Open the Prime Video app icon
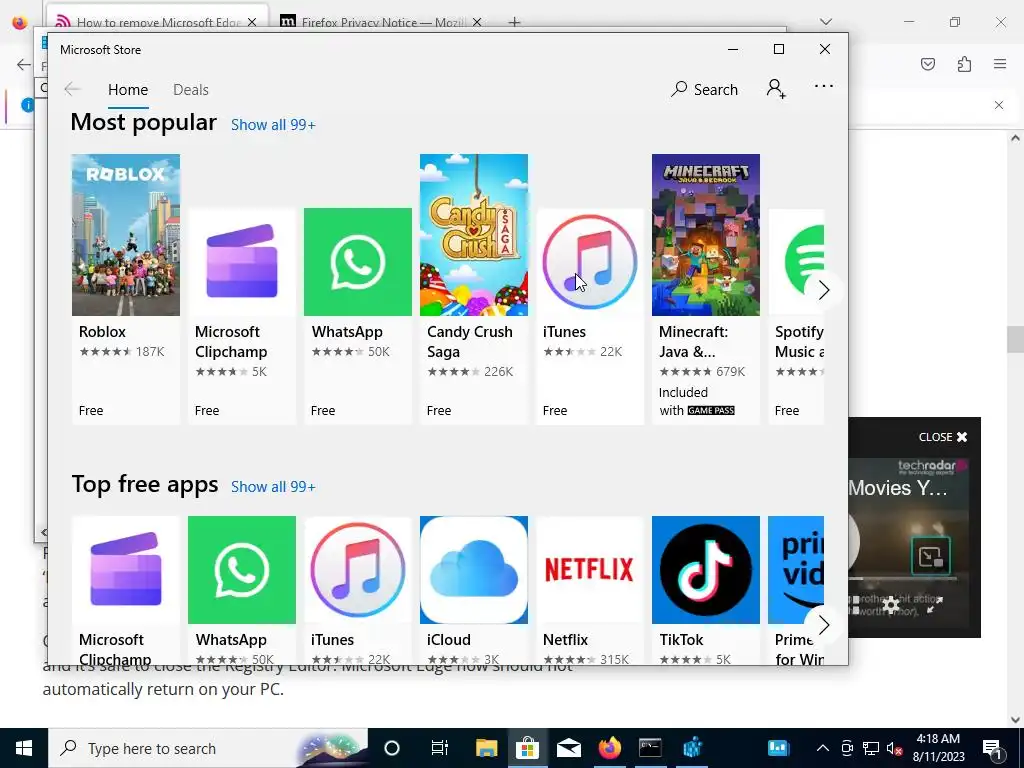Image resolution: width=1024 pixels, height=768 pixels. click(x=796, y=570)
